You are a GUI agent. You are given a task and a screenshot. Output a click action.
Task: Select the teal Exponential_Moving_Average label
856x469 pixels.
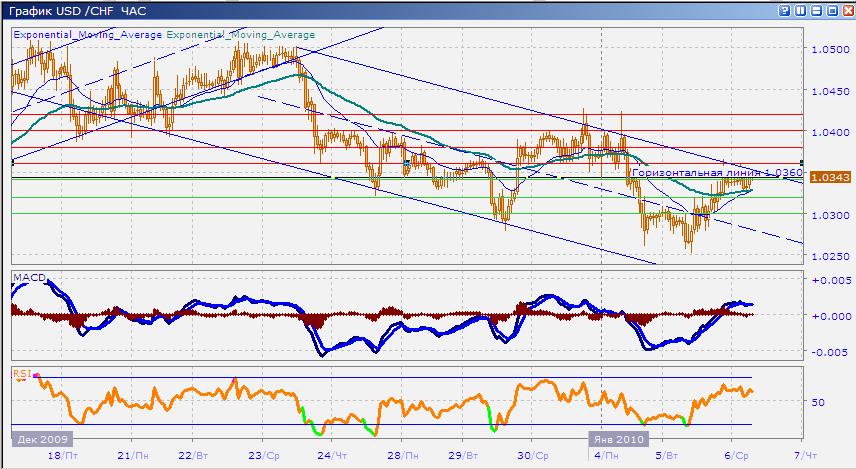coord(240,34)
